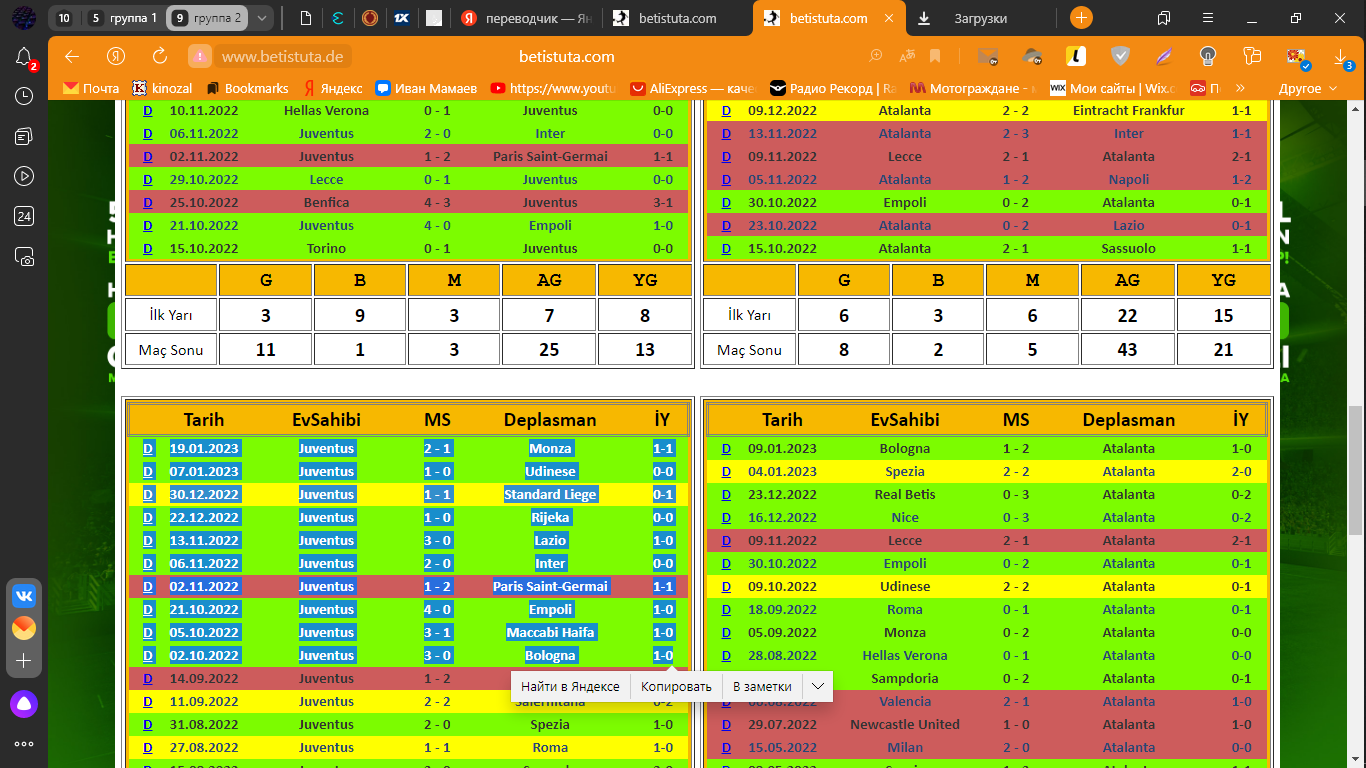
Task: Click Копировать in the popup
Action: pyautogui.click(x=676, y=686)
